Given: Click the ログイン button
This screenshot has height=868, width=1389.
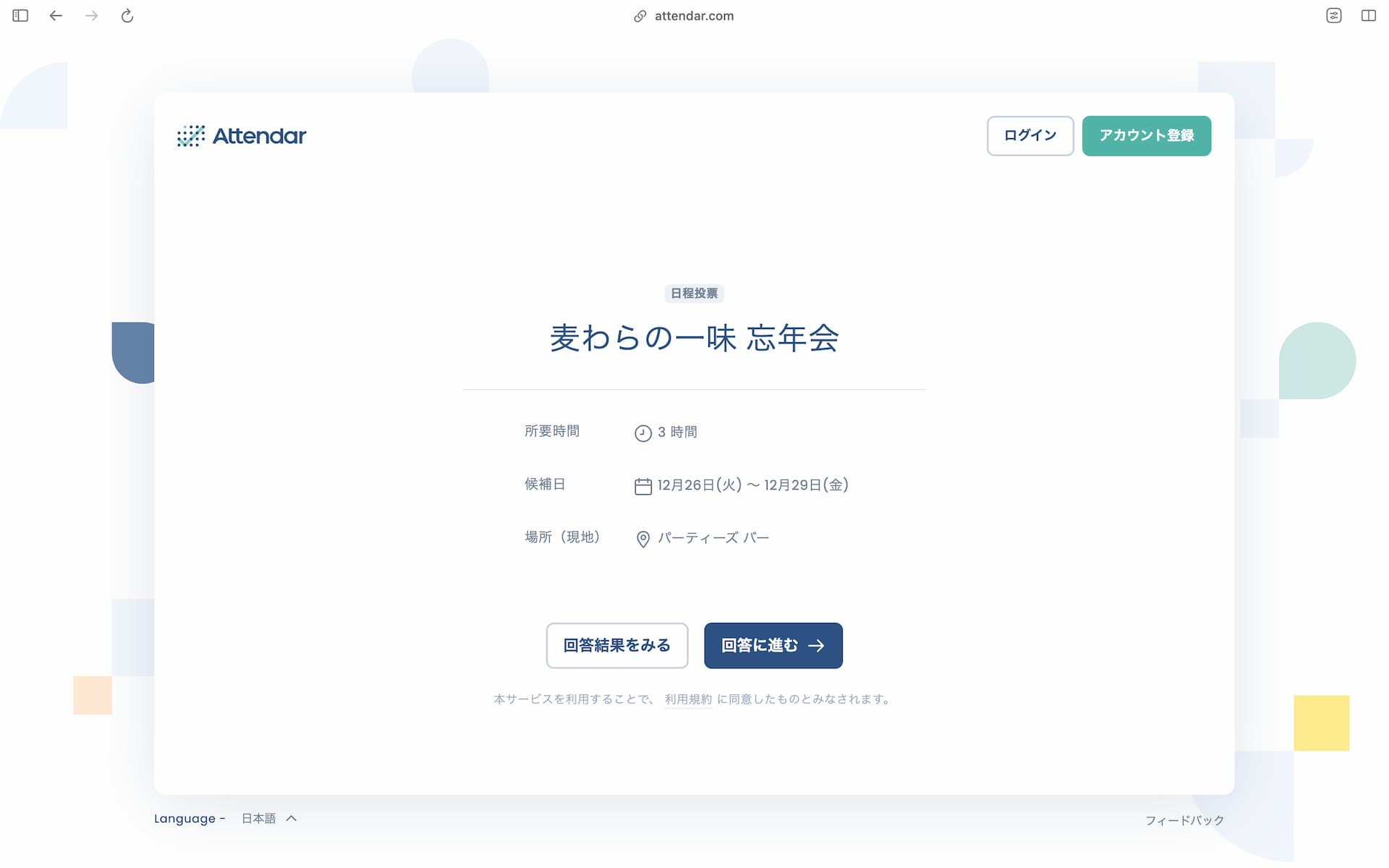Looking at the screenshot, I should 1030,136.
